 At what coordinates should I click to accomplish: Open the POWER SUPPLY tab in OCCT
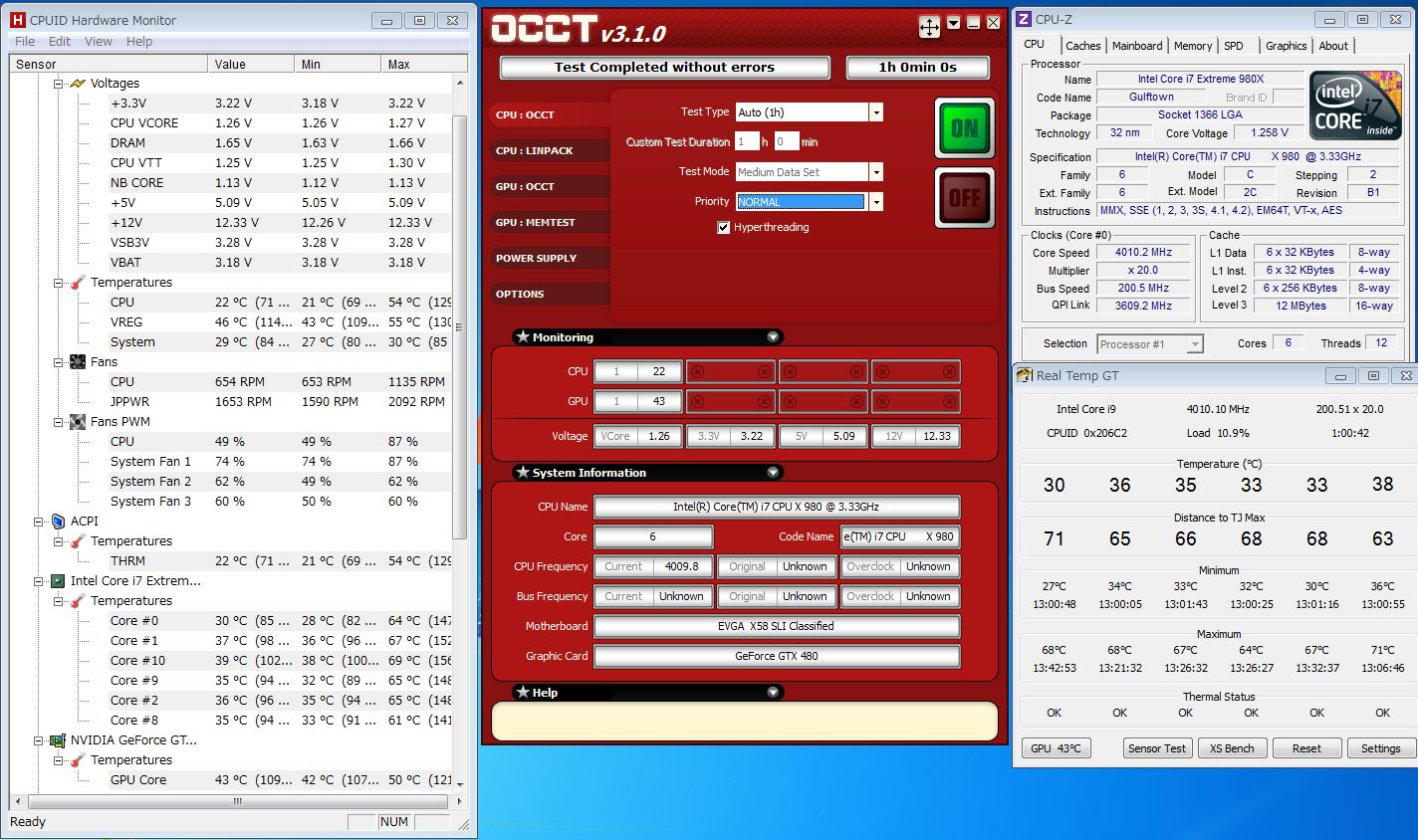click(550, 259)
